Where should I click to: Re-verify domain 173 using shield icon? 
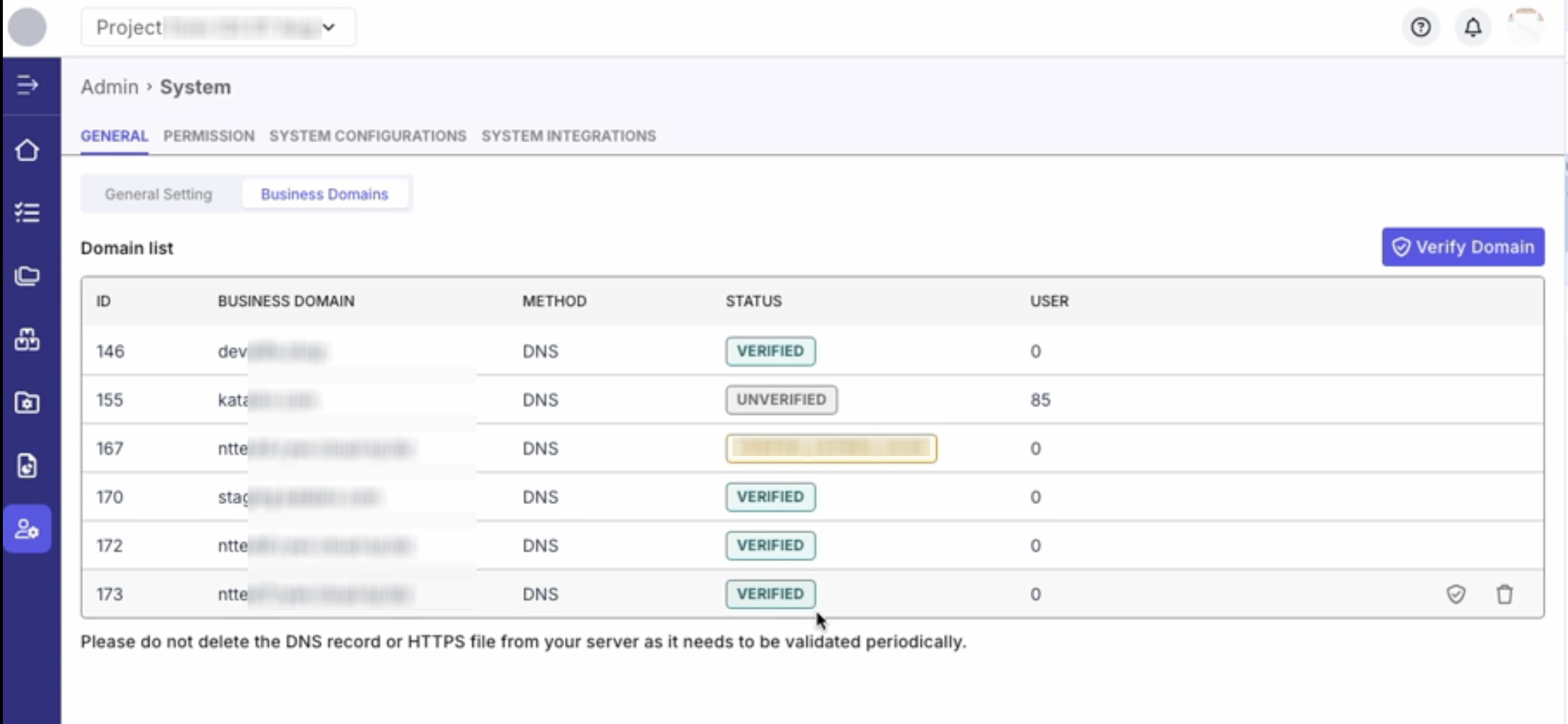point(1456,594)
